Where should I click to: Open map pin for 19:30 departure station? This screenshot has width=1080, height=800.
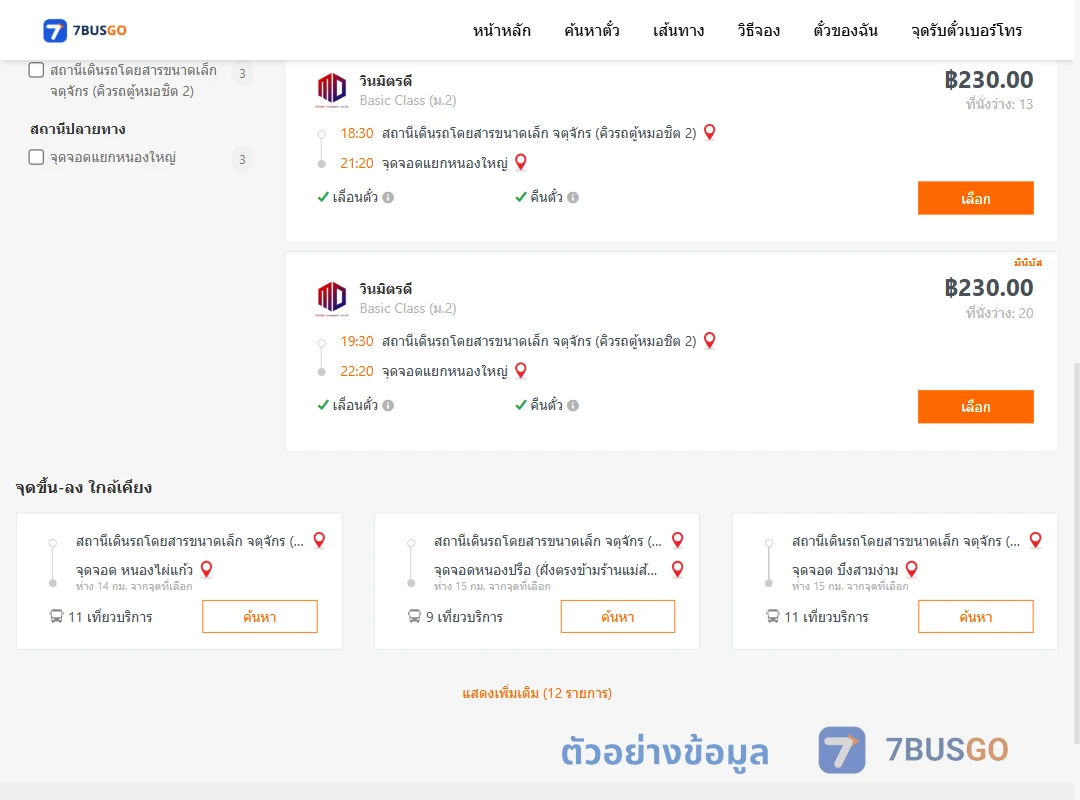(709, 340)
